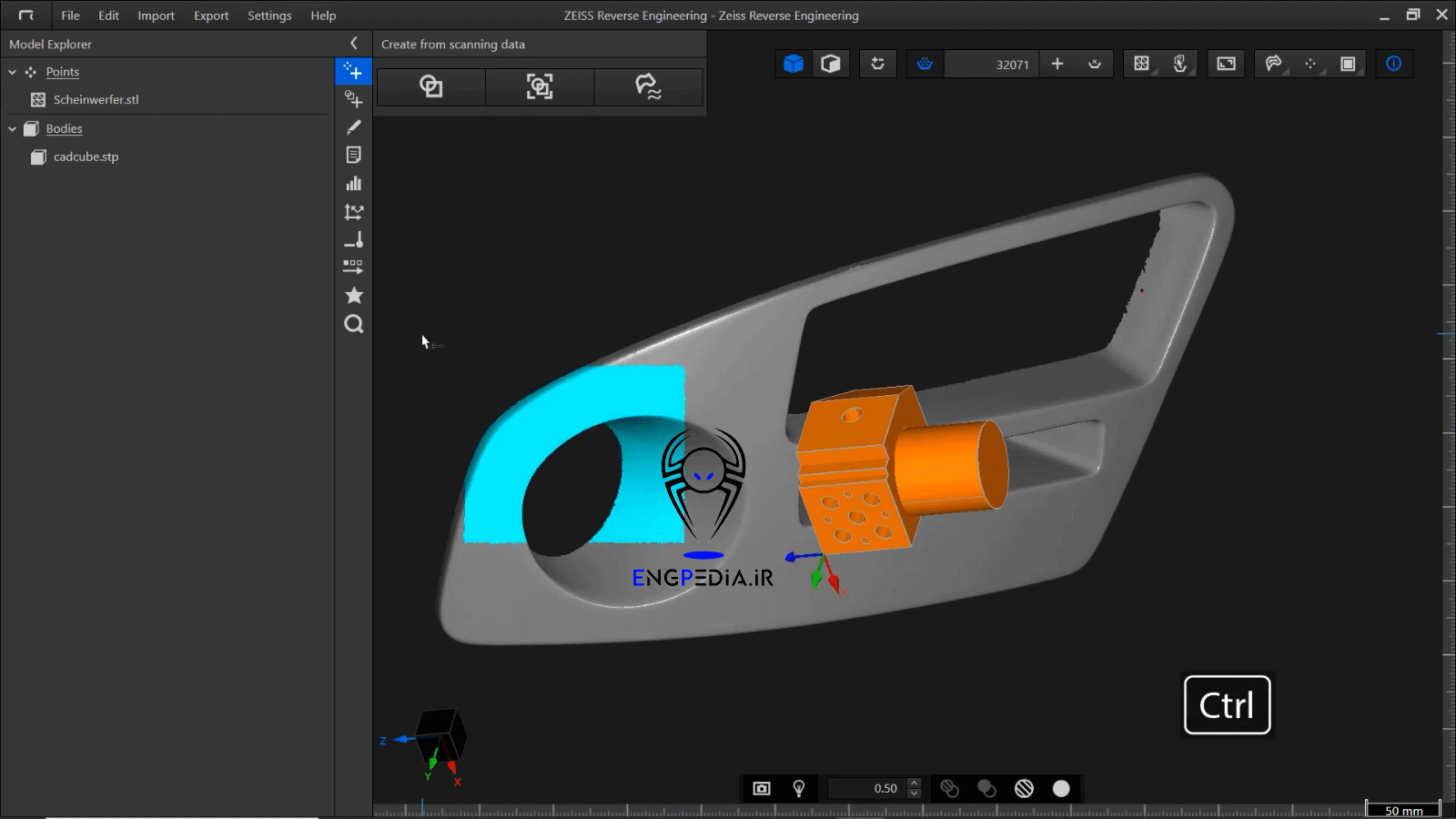
Task: Toggle the blue dotted cube points display
Action: point(794,64)
